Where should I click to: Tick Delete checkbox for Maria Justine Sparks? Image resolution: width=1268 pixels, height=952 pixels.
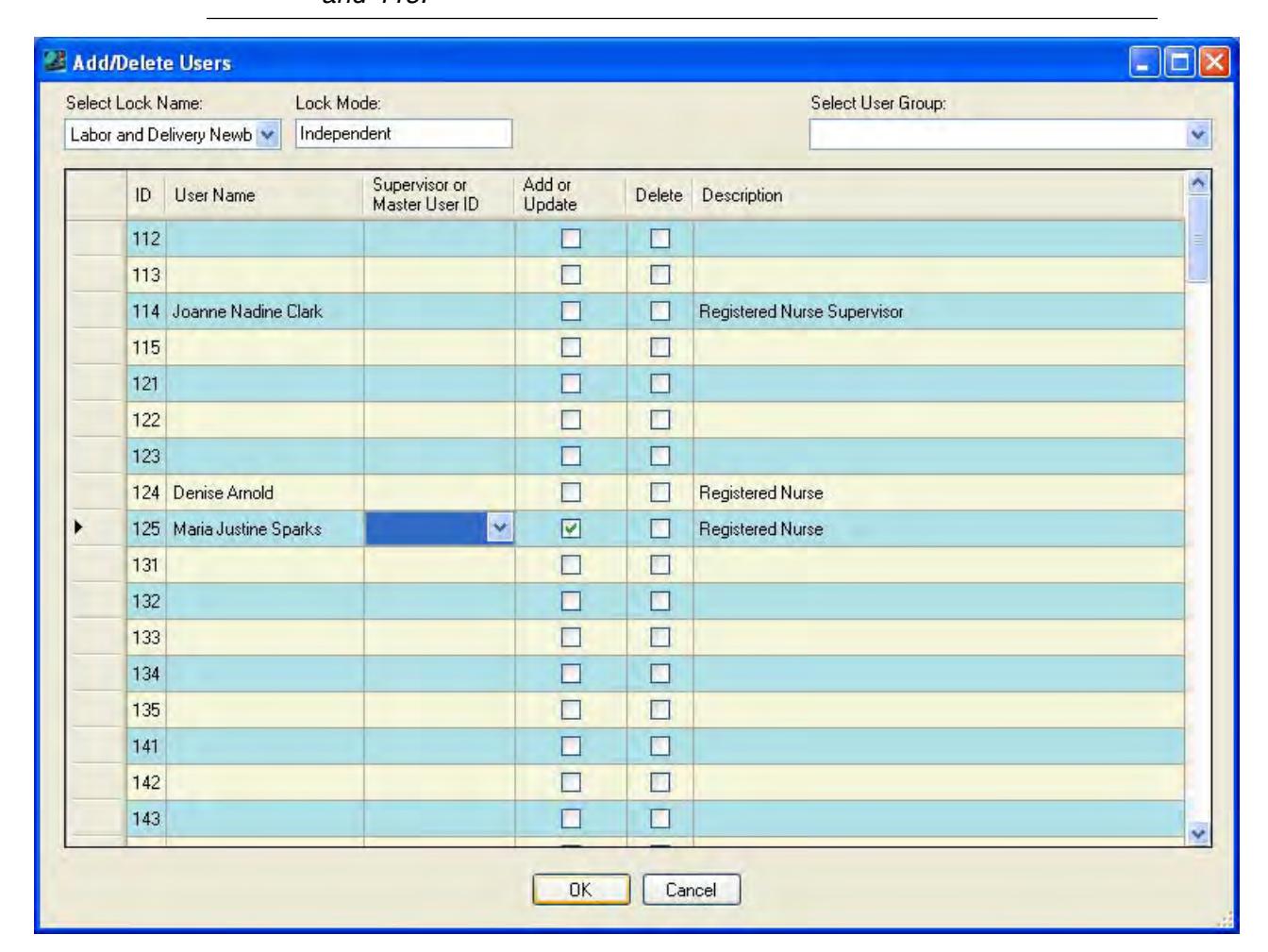click(x=660, y=529)
